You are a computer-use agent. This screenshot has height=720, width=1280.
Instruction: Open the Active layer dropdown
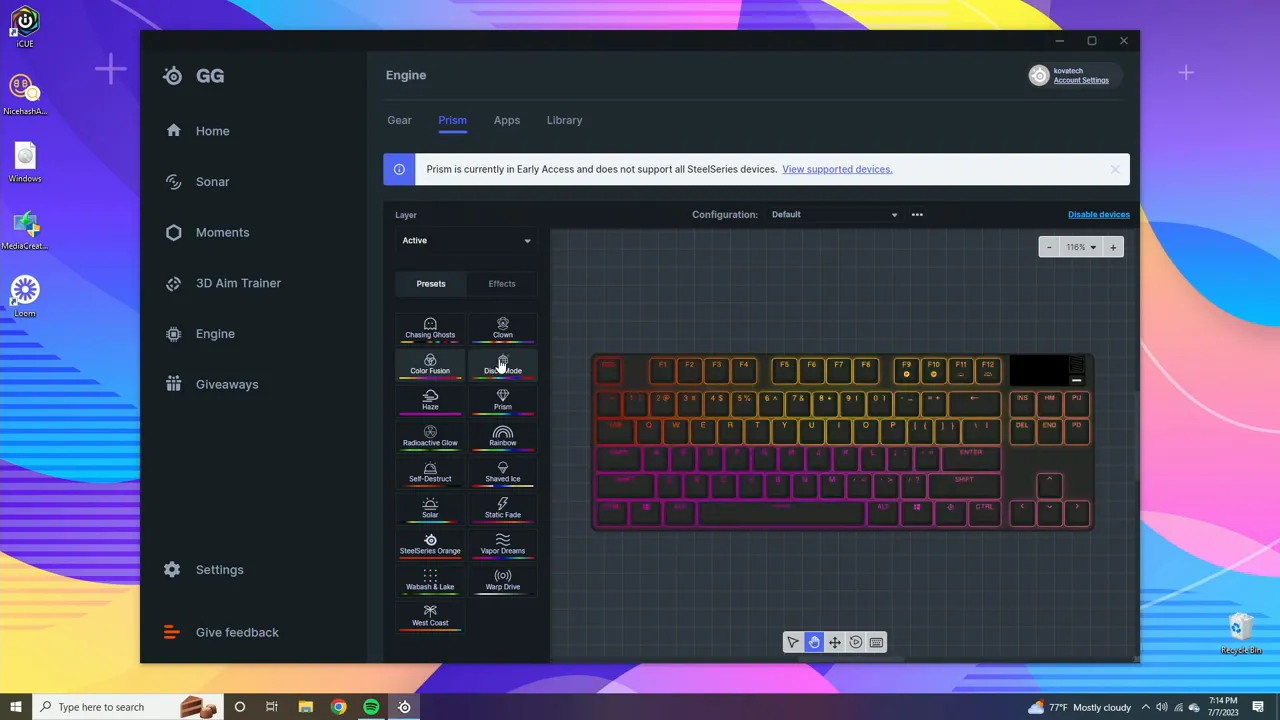coord(466,240)
